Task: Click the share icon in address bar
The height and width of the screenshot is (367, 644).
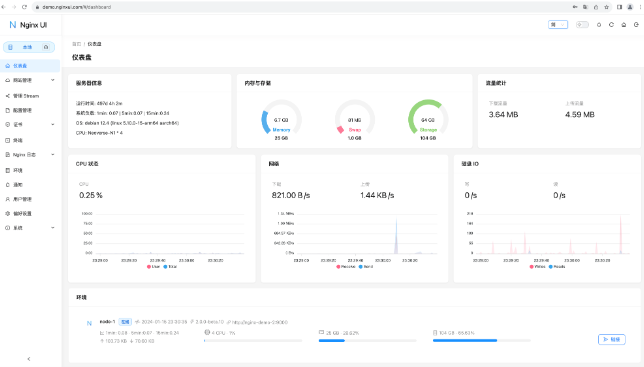Action: pyautogui.click(x=596, y=7)
